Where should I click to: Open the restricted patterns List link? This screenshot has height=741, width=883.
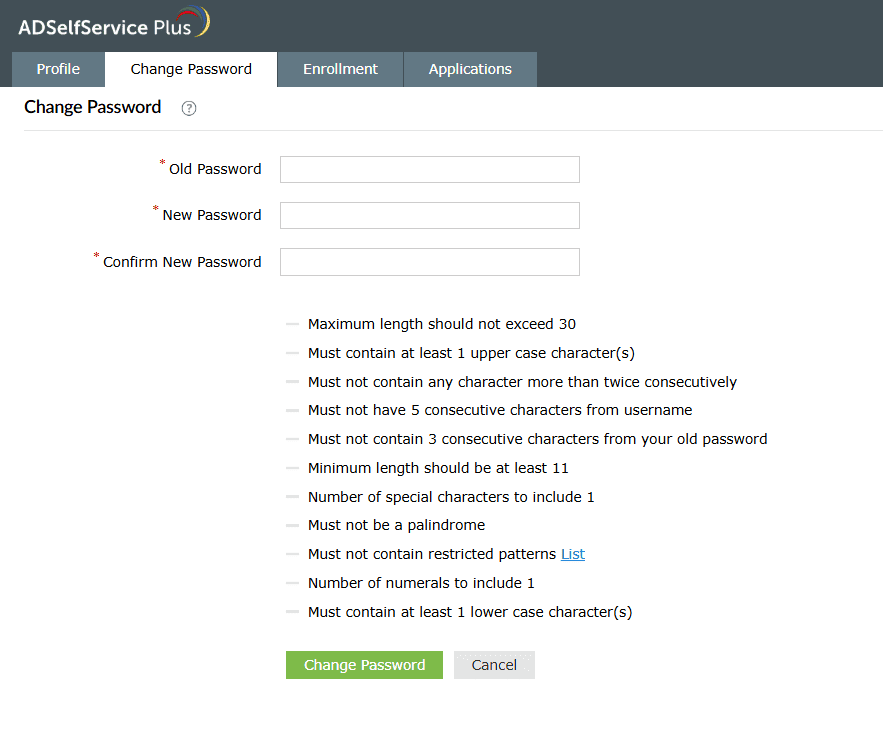[572, 553]
